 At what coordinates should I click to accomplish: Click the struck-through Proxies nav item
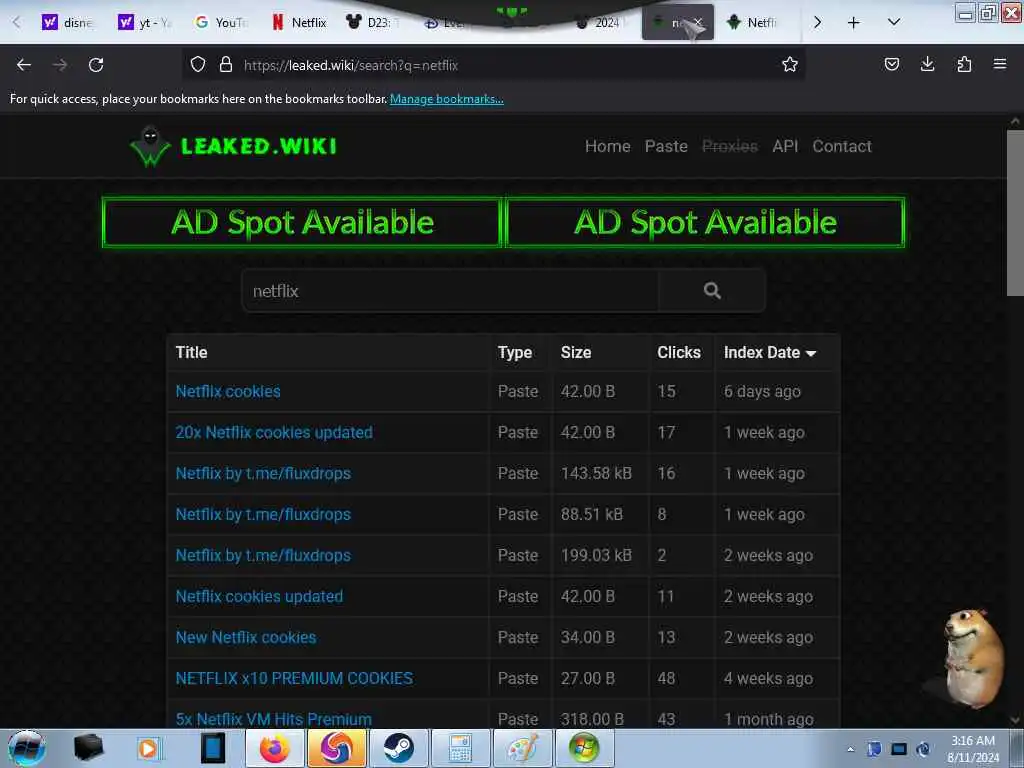729,146
